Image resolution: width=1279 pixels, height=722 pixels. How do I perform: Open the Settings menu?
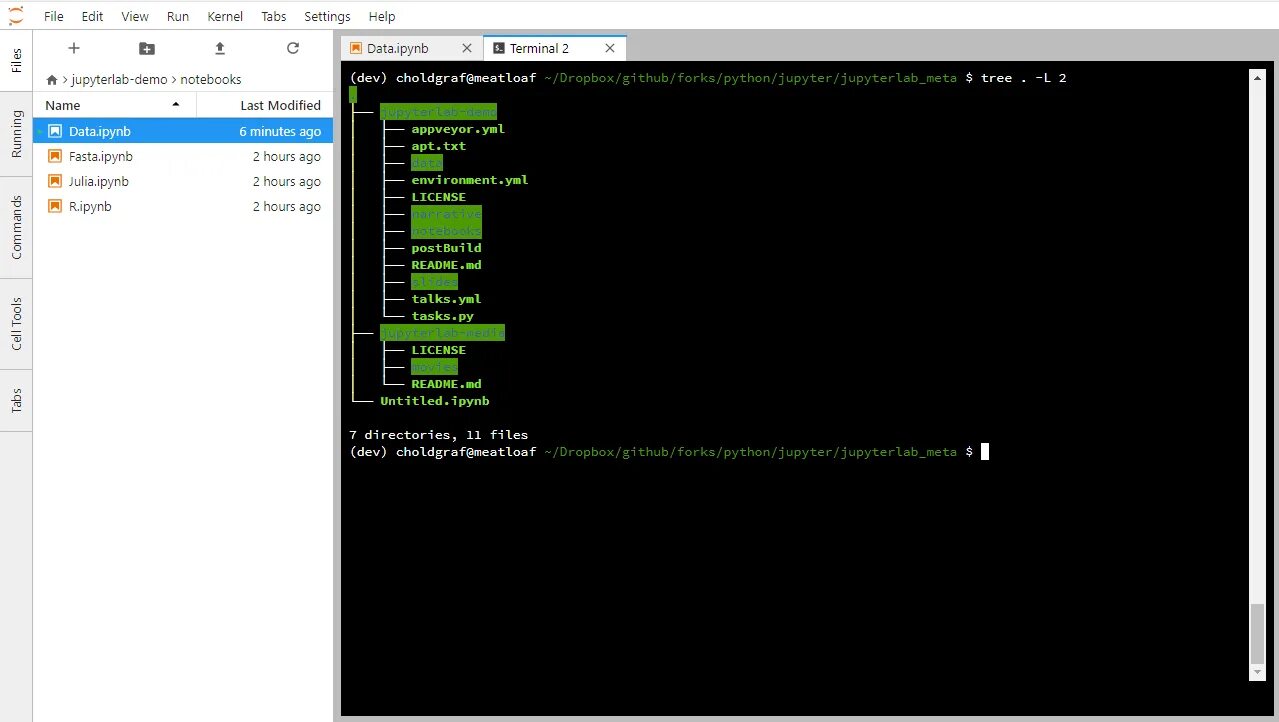click(327, 16)
